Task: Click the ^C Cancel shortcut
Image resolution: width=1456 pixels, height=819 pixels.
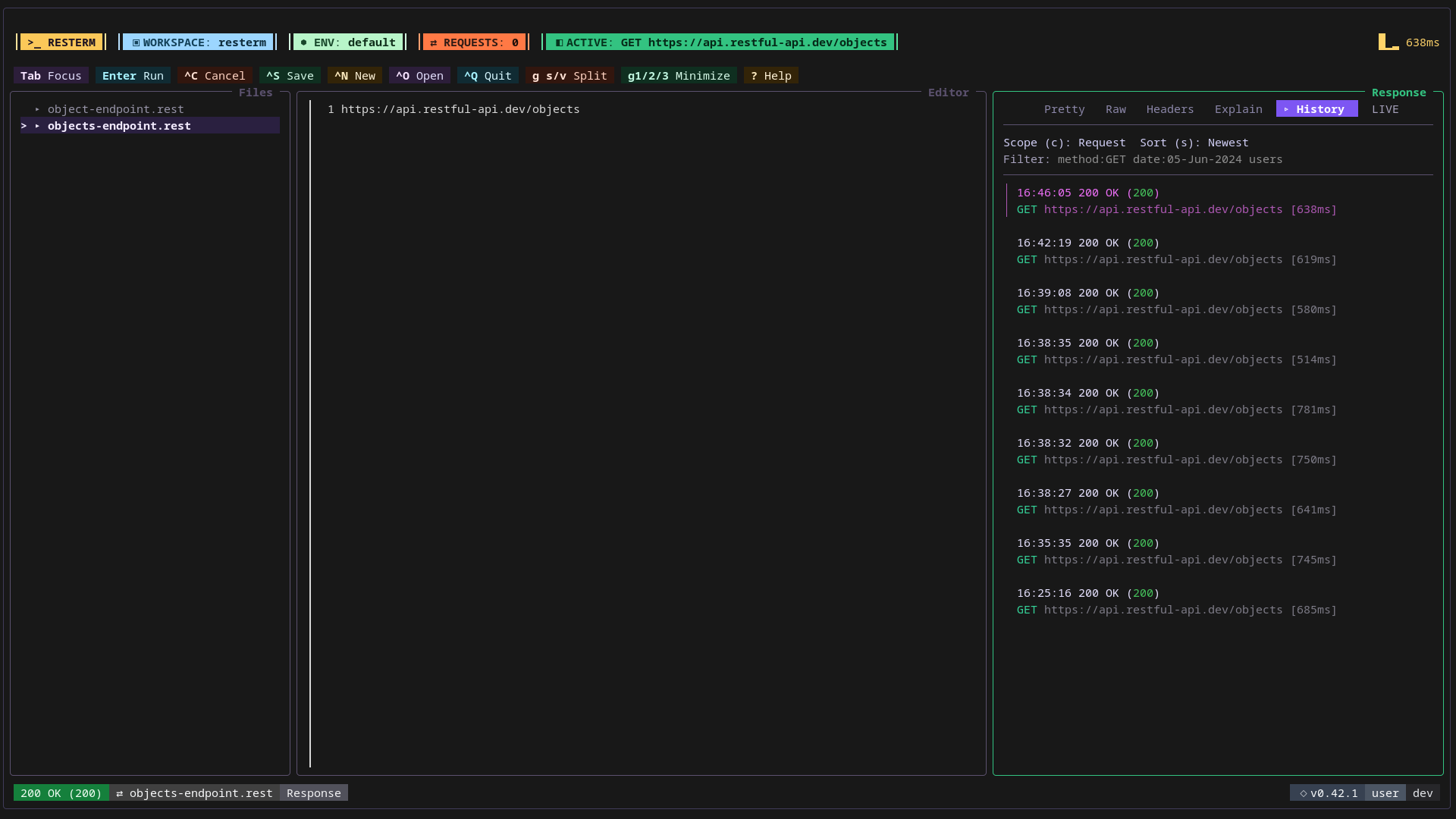Action: (x=215, y=76)
